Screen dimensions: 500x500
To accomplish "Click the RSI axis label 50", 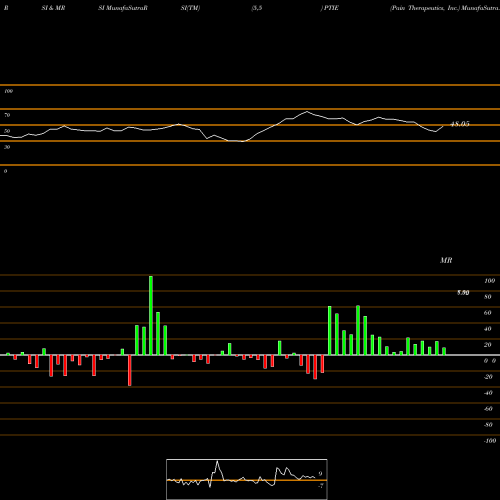I will (7, 131).
